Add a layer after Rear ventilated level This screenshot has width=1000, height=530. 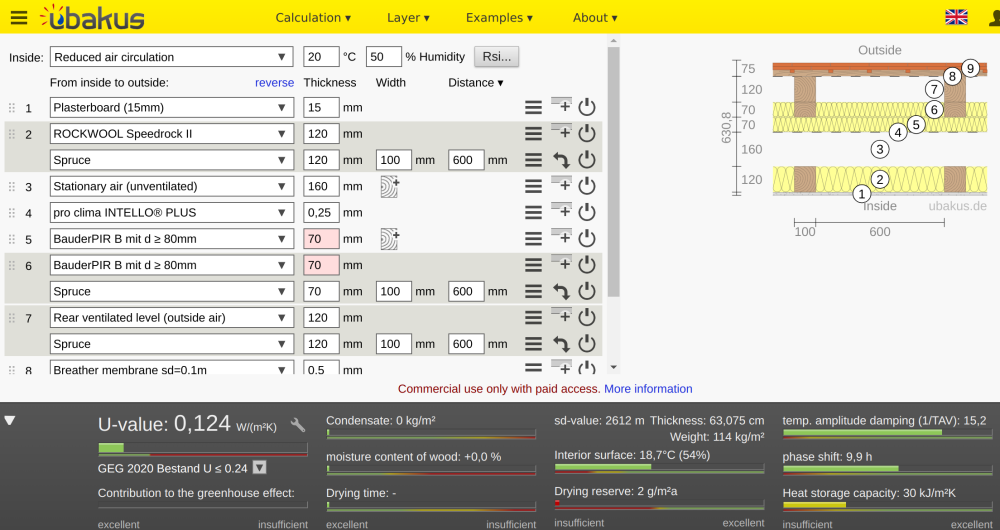(x=561, y=316)
